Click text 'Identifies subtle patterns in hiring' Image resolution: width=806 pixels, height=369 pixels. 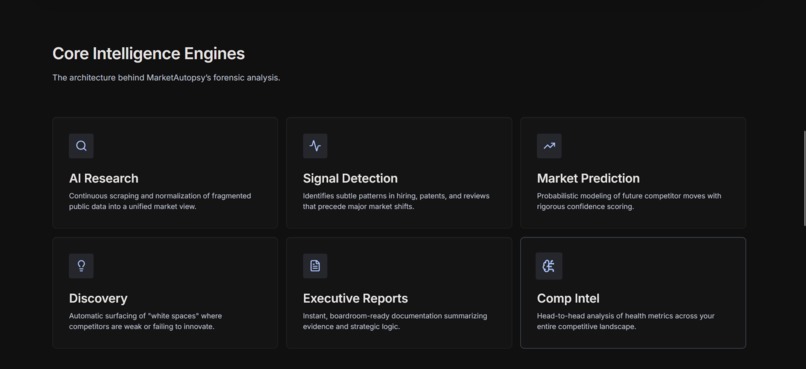(359, 196)
